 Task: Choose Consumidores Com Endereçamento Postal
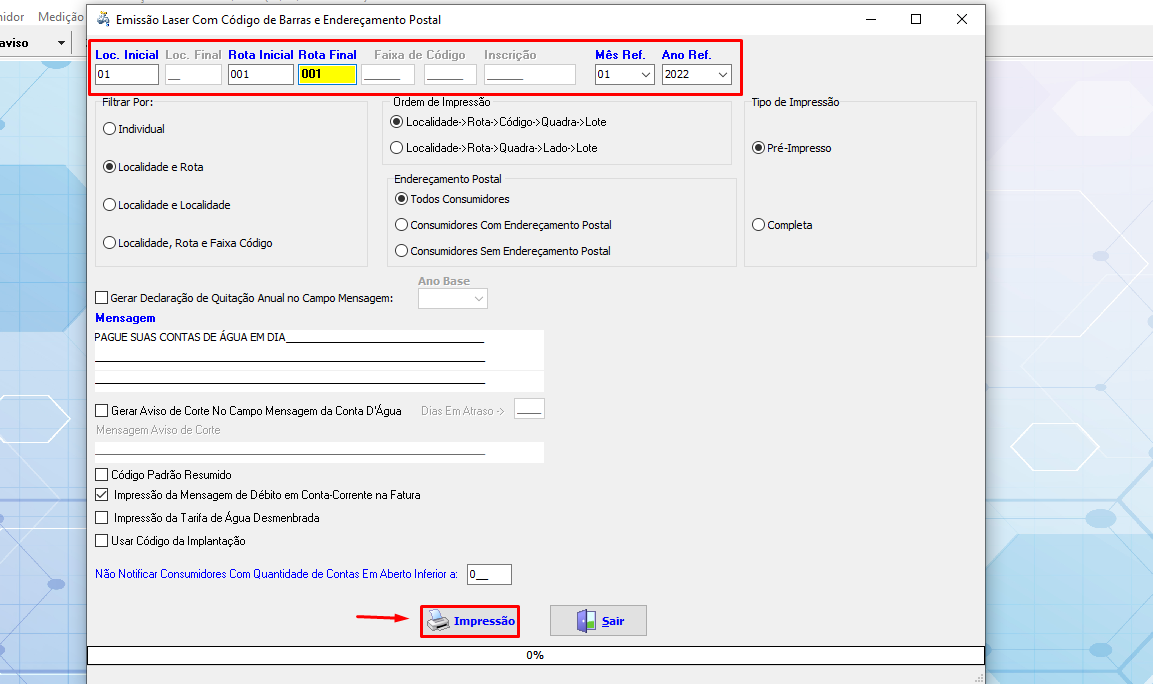(x=402, y=225)
